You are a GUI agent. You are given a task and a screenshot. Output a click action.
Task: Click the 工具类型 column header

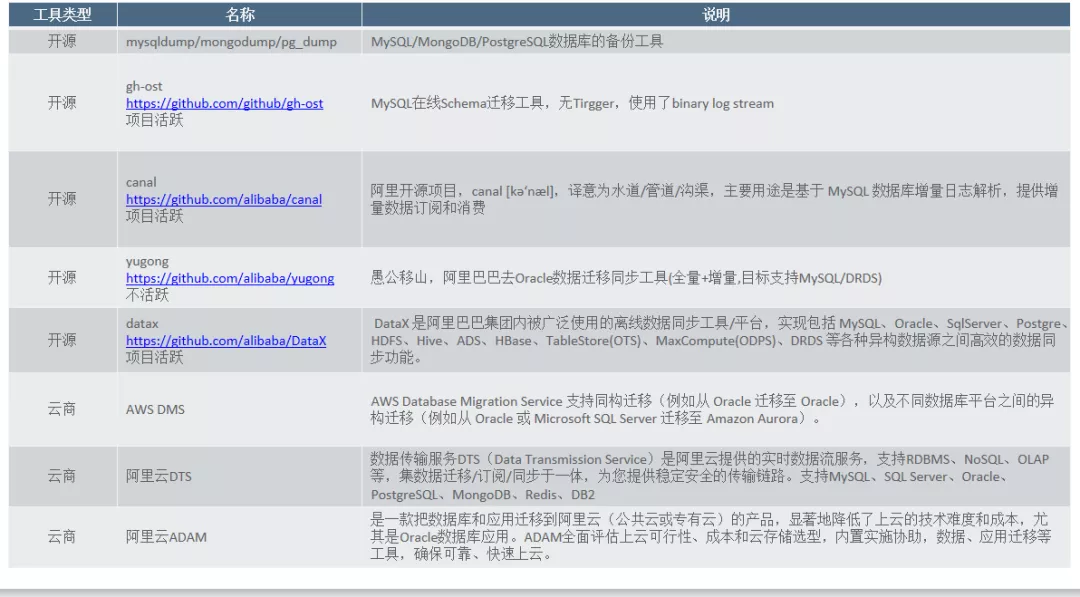[x=63, y=14]
